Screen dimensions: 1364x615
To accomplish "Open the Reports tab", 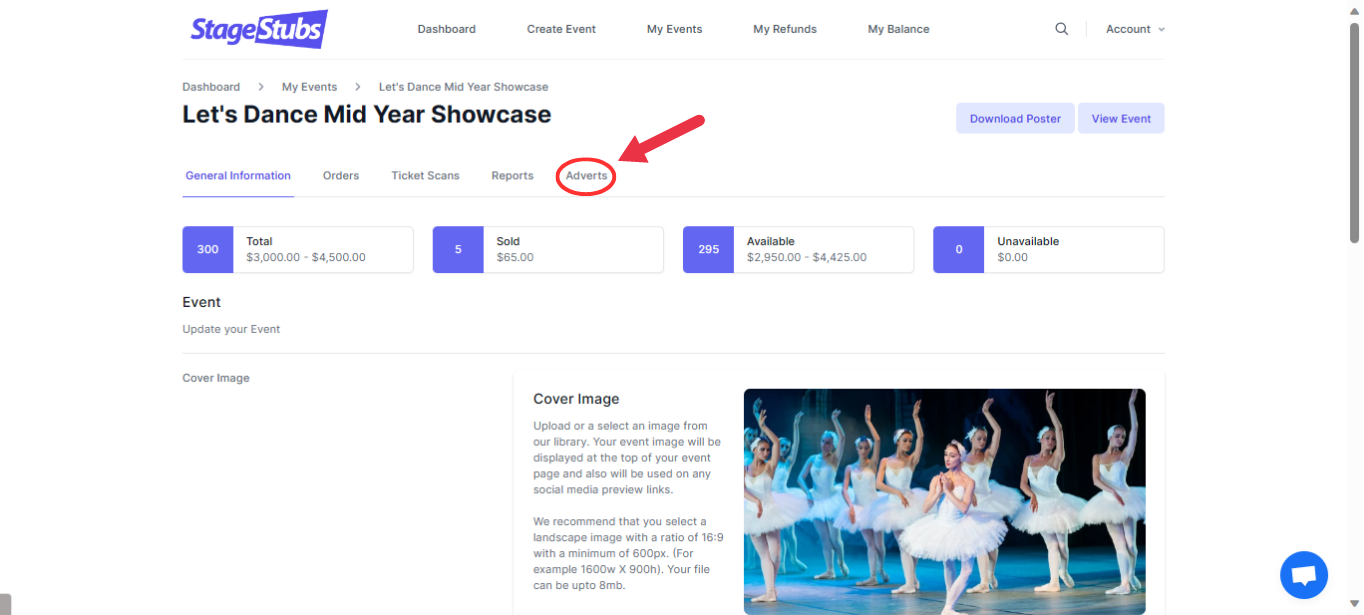I will (512, 176).
